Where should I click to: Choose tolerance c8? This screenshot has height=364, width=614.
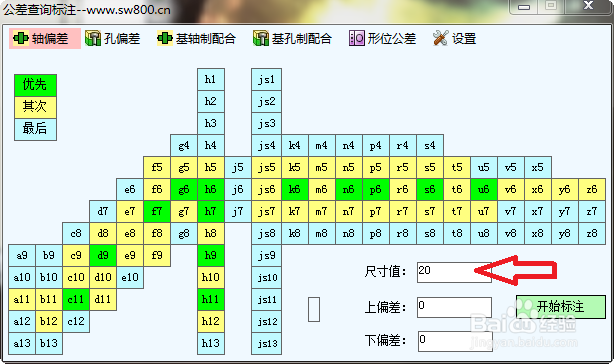point(76,234)
